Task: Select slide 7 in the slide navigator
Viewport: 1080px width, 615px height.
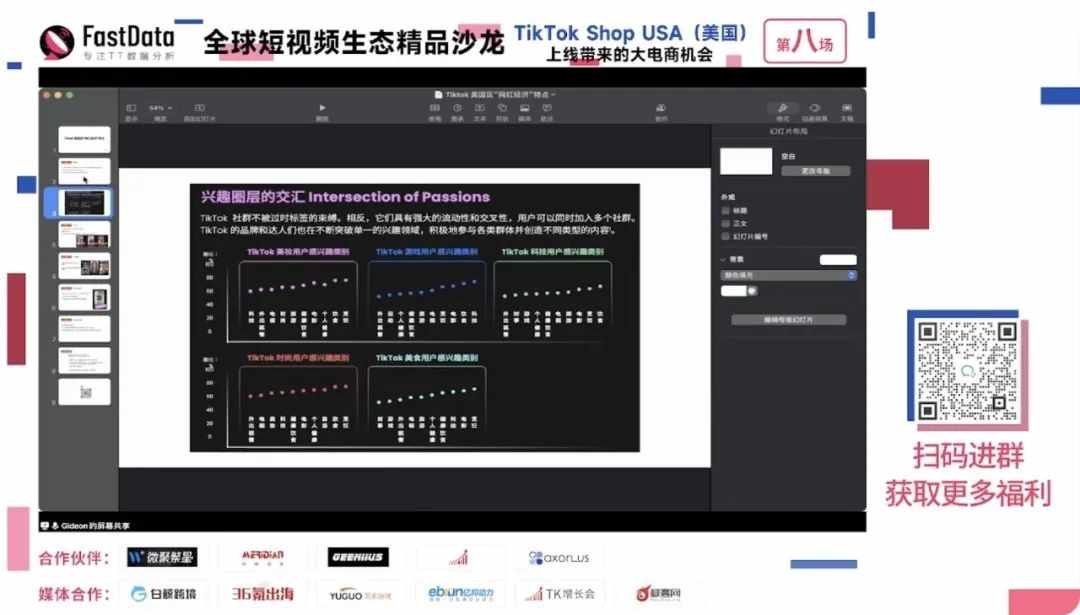Action: (x=84, y=329)
